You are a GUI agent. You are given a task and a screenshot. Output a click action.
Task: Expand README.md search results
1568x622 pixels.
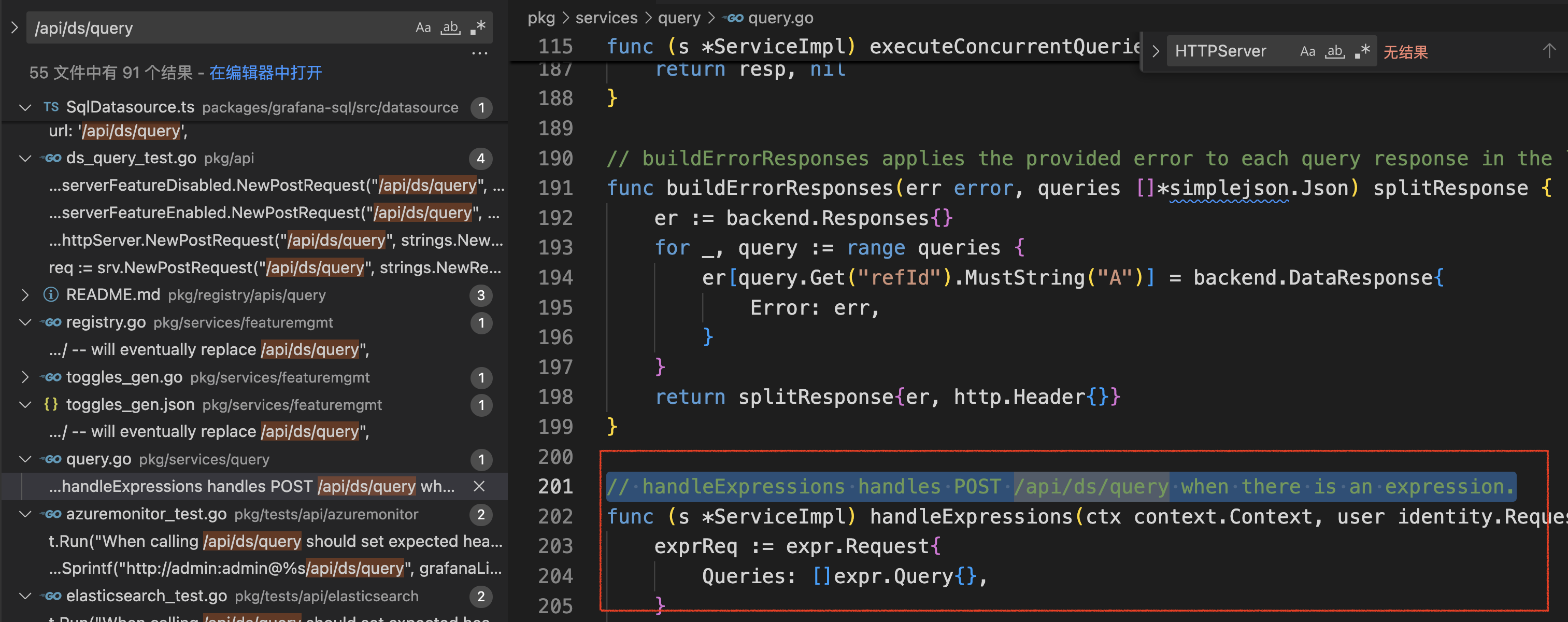pyautogui.click(x=25, y=295)
